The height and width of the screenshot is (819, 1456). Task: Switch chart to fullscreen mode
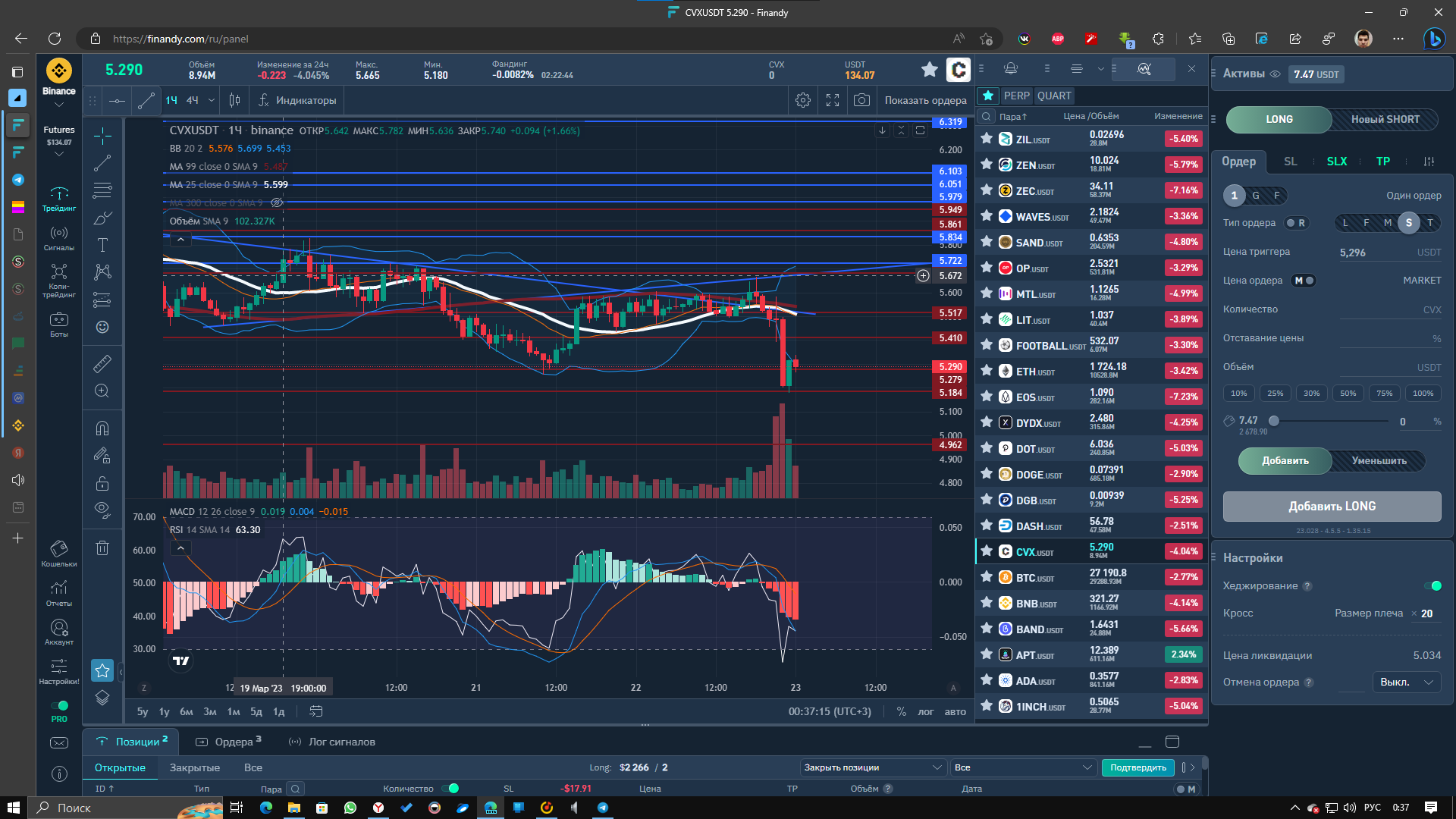(x=833, y=100)
